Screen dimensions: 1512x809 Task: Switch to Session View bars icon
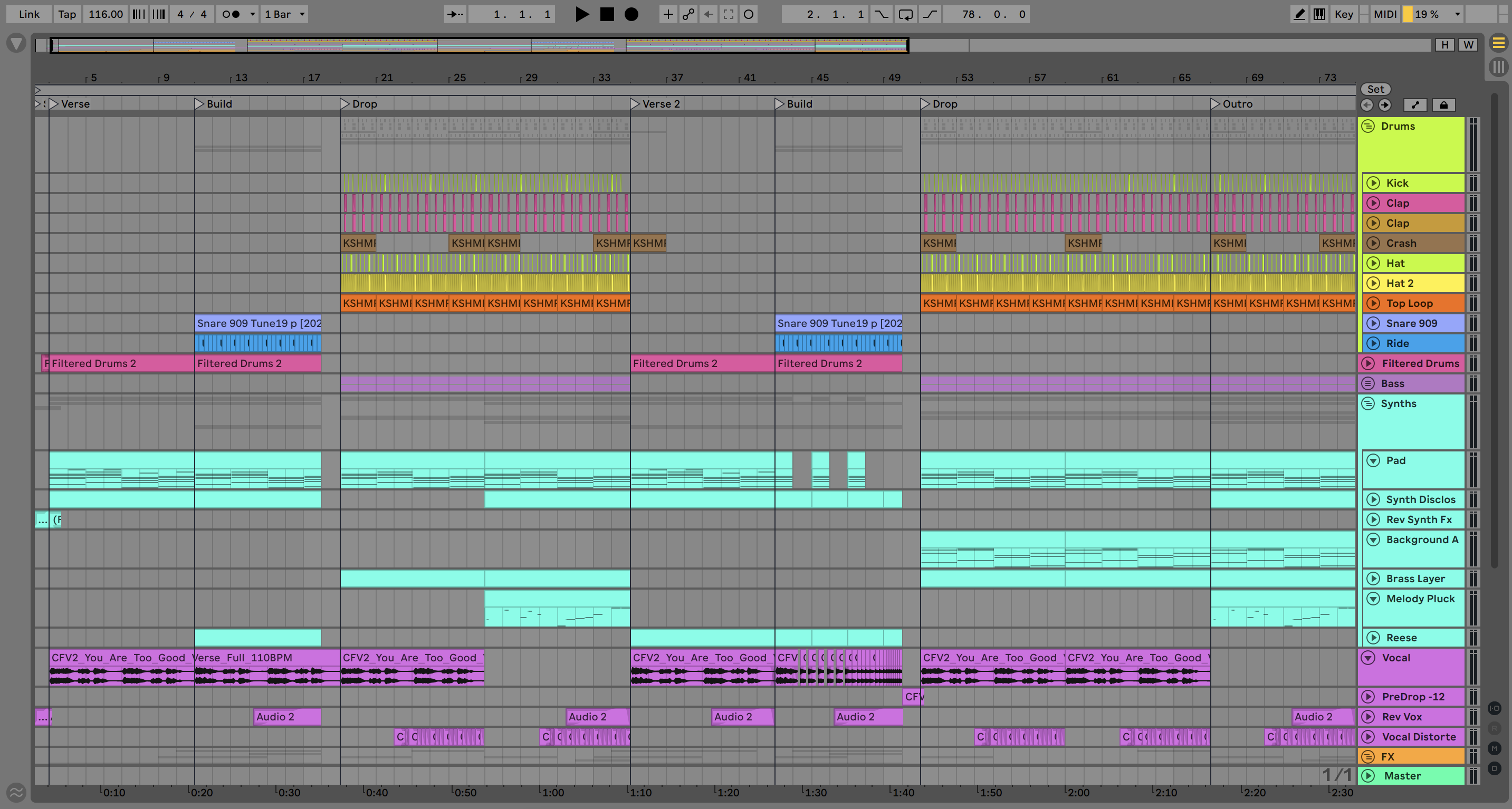click(x=1498, y=67)
